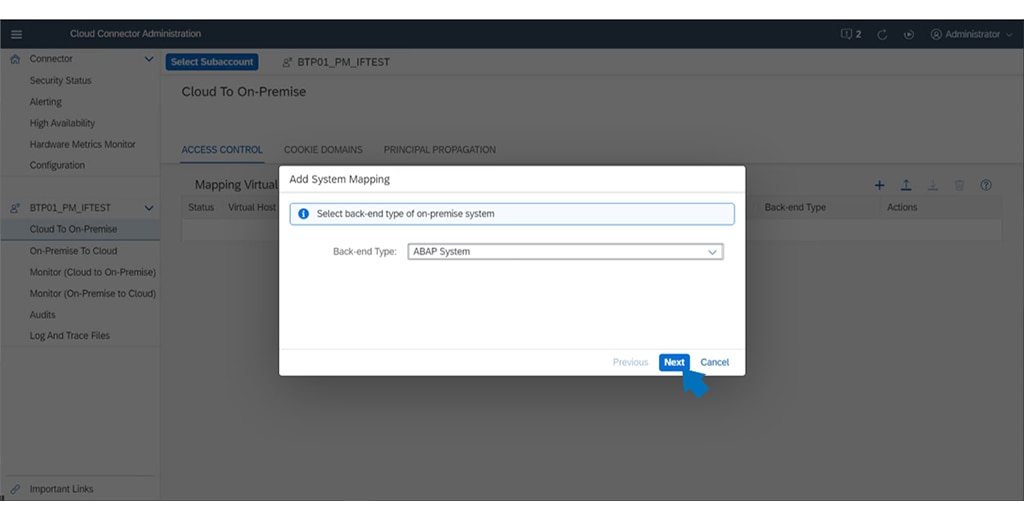Open the notifications icon showing 2

[x=851, y=34]
